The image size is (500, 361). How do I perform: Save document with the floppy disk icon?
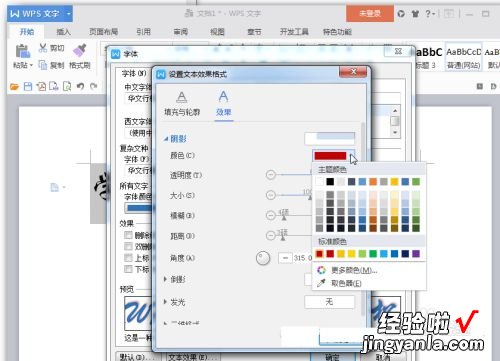tap(28, 86)
